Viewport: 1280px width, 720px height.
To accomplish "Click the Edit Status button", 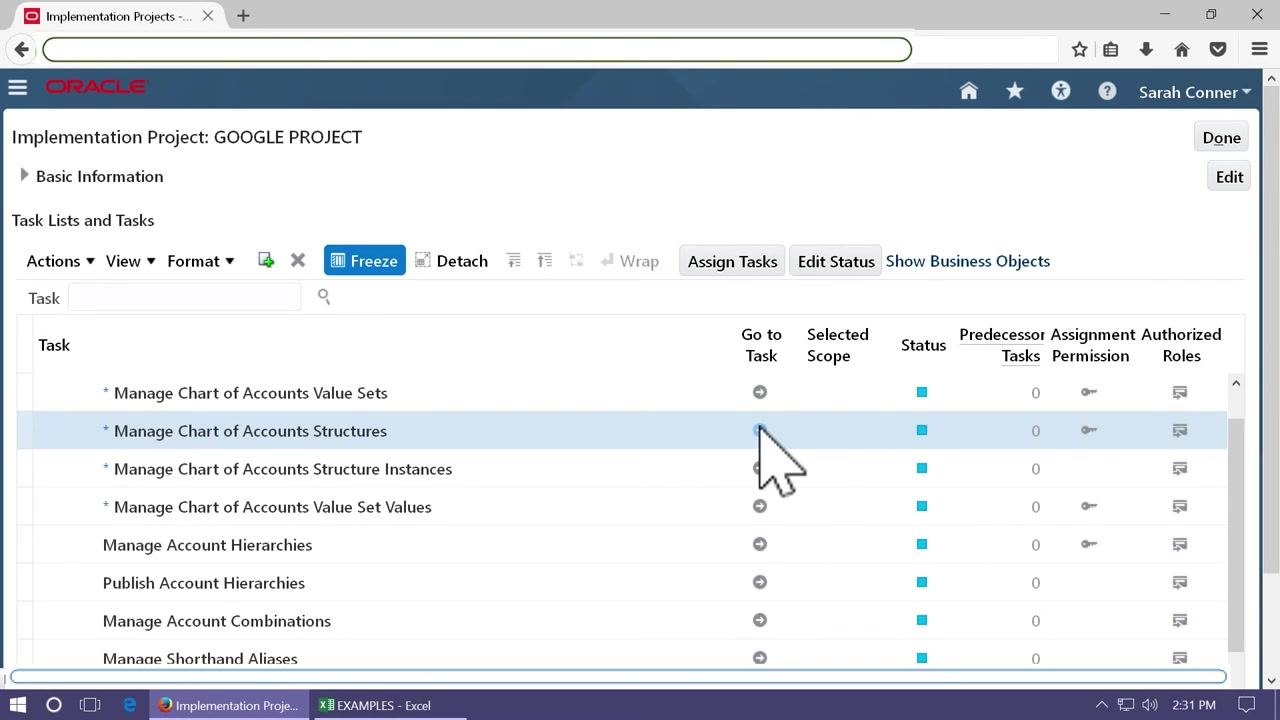I will point(836,261).
